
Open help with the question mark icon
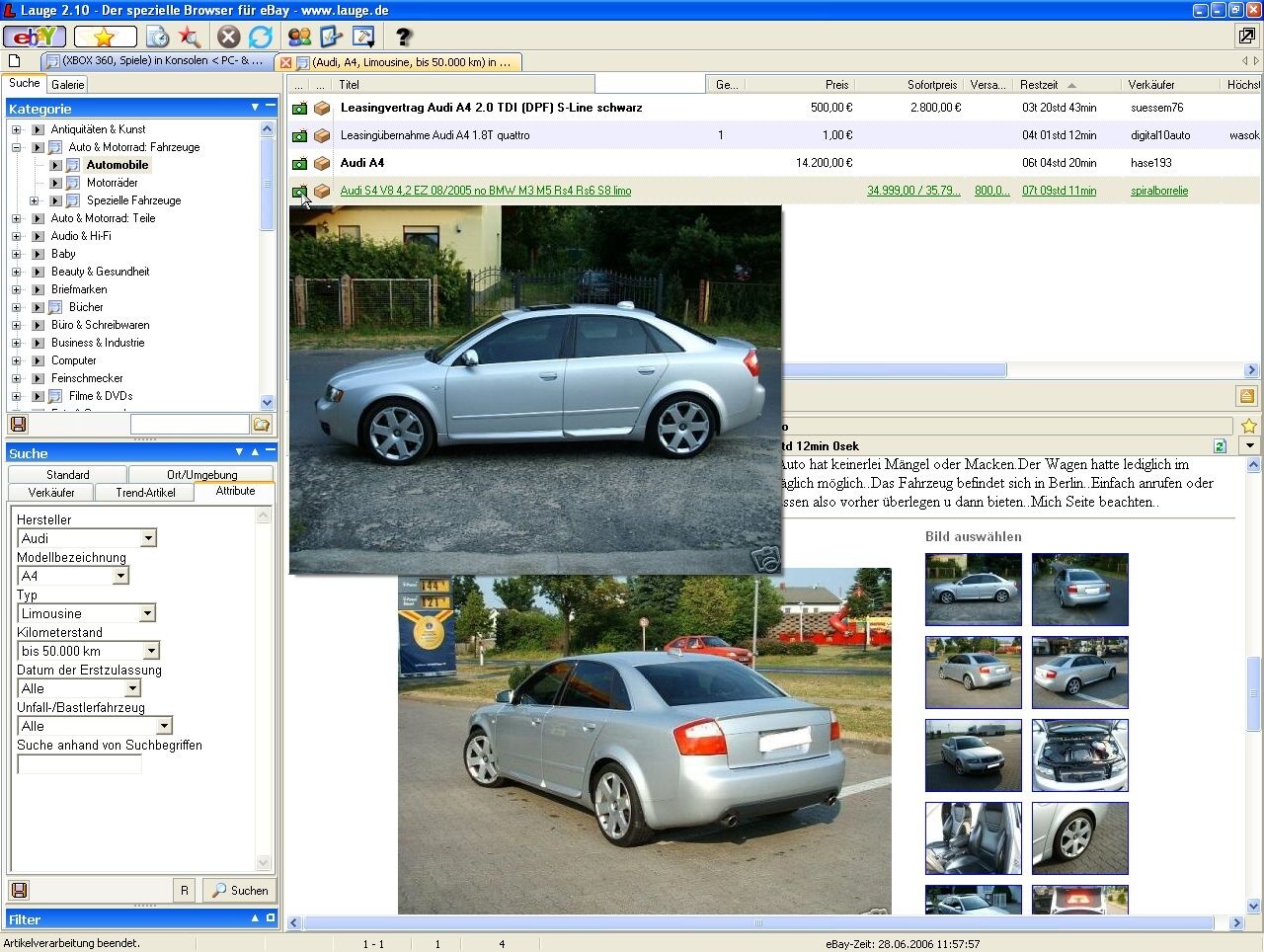point(403,37)
